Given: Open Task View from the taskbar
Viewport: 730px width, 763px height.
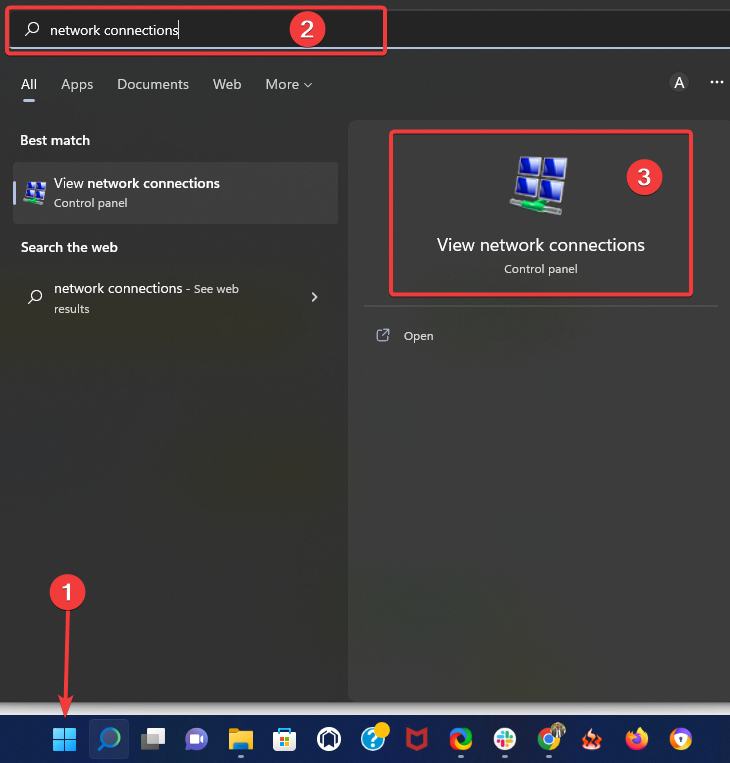Looking at the screenshot, I should point(153,739).
